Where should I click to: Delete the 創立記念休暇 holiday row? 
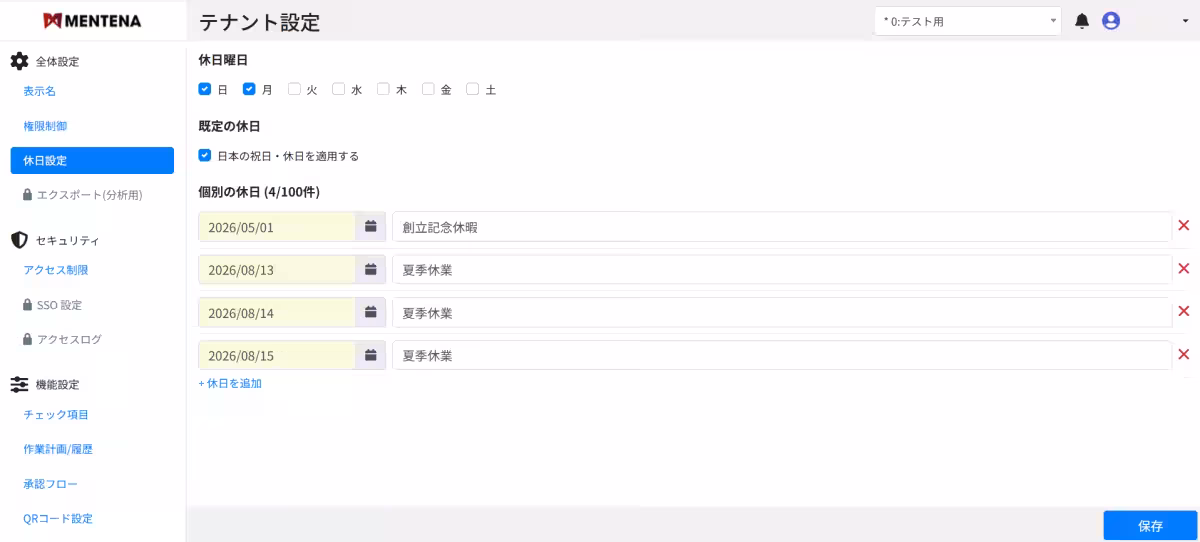1184,226
